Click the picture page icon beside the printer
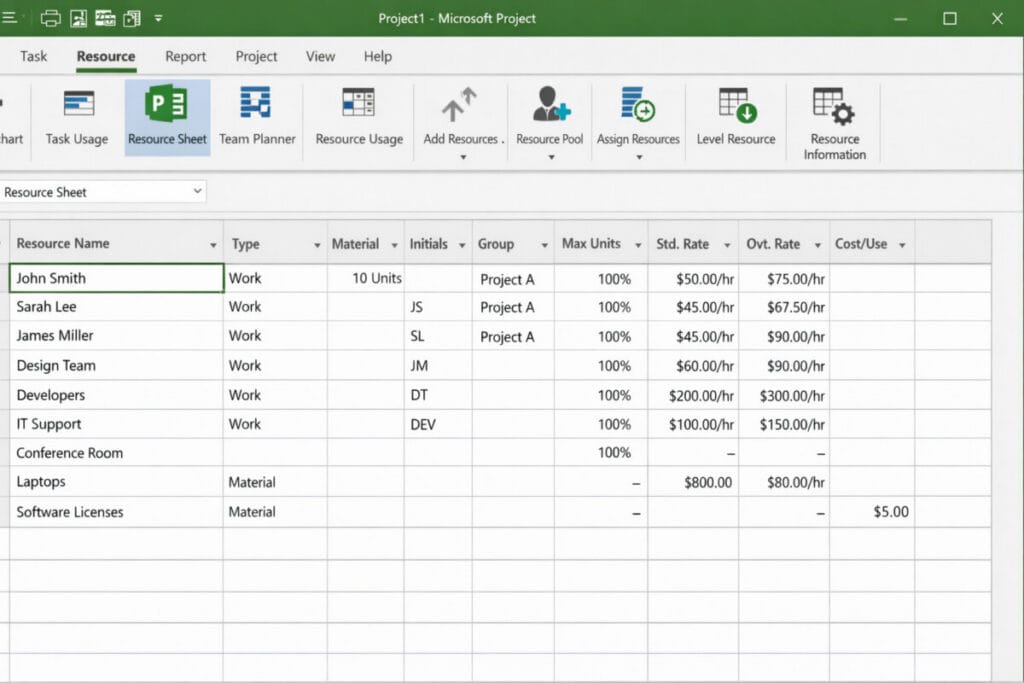The image size is (1024, 683). (78, 18)
